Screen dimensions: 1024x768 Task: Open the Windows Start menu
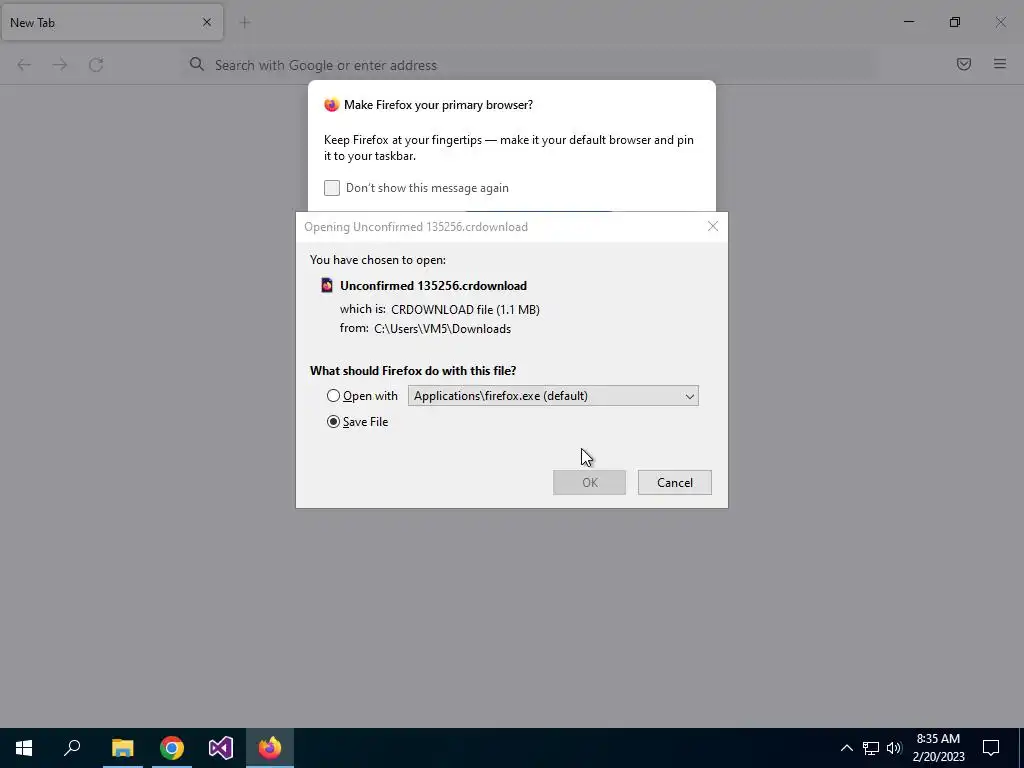point(24,748)
